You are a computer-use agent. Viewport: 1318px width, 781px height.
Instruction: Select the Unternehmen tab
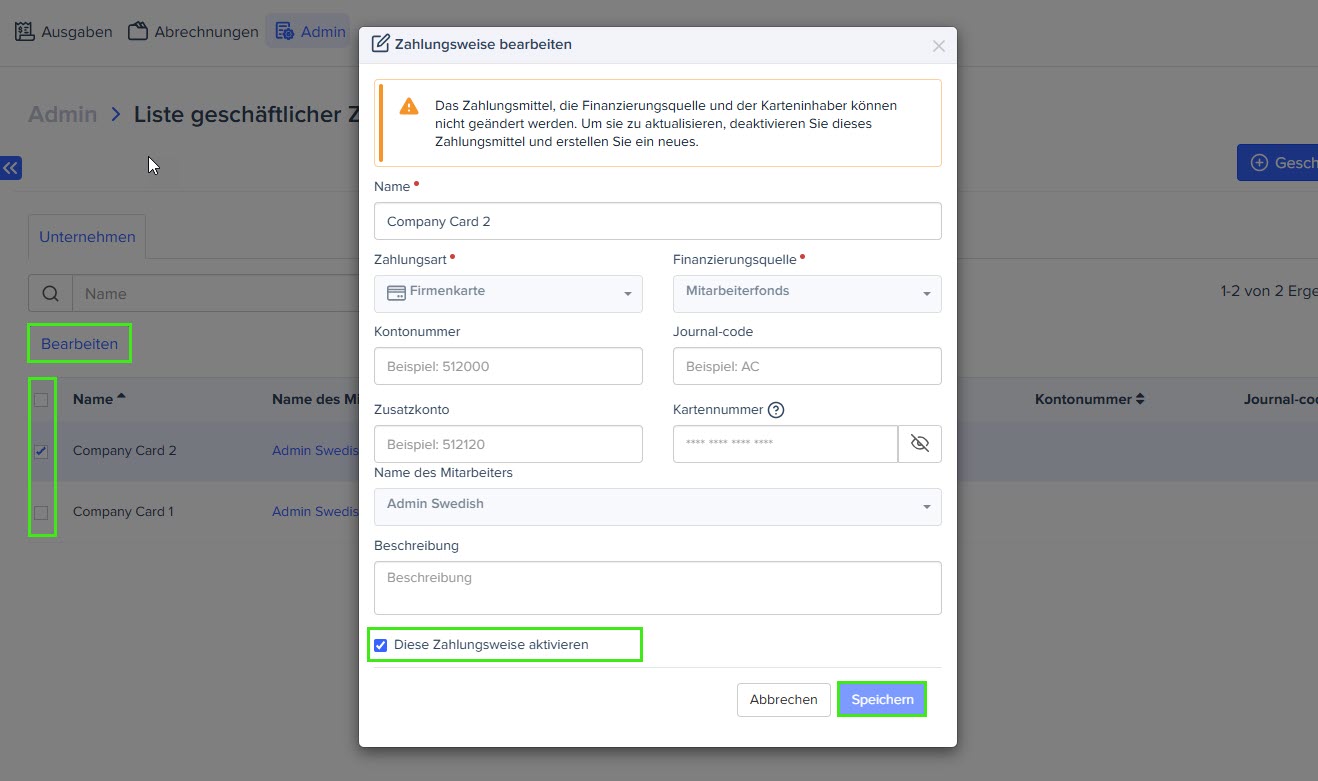(x=87, y=237)
